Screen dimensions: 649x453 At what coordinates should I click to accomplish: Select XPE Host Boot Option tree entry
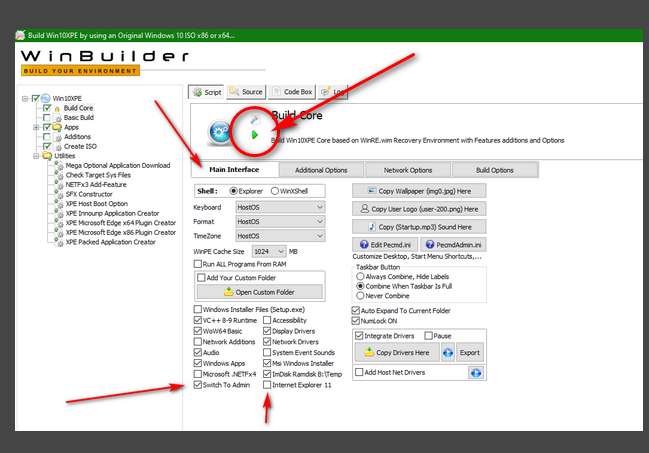click(97, 204)
